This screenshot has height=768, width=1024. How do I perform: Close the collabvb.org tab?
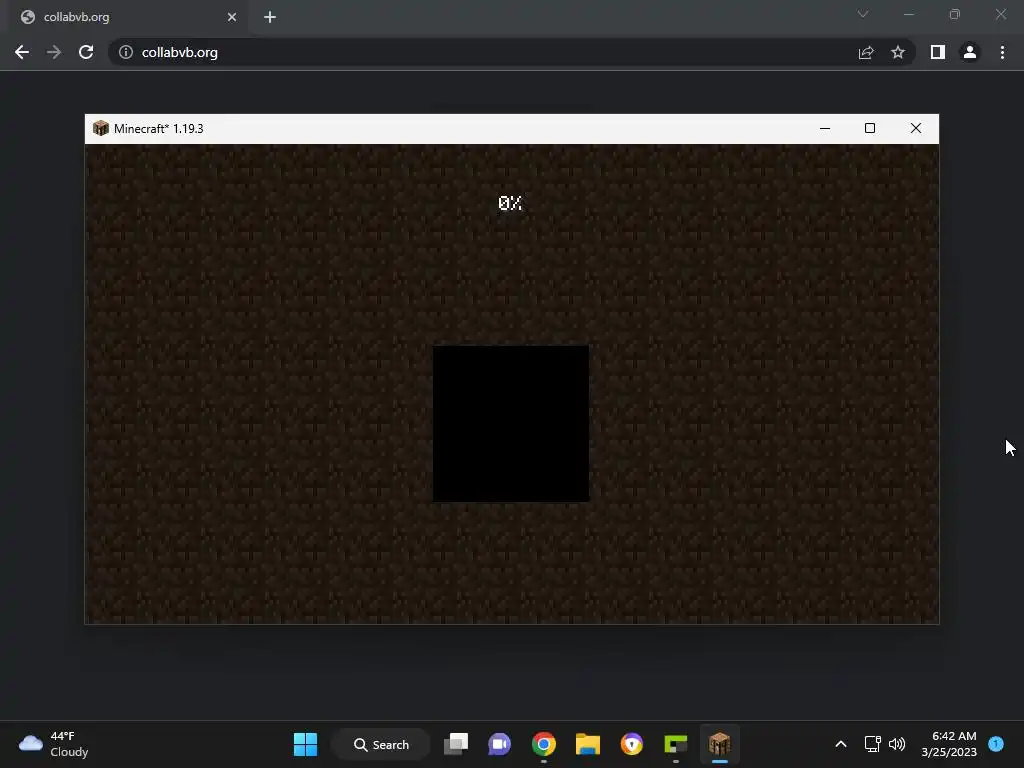pyautogui.click(x=232, y=17)
